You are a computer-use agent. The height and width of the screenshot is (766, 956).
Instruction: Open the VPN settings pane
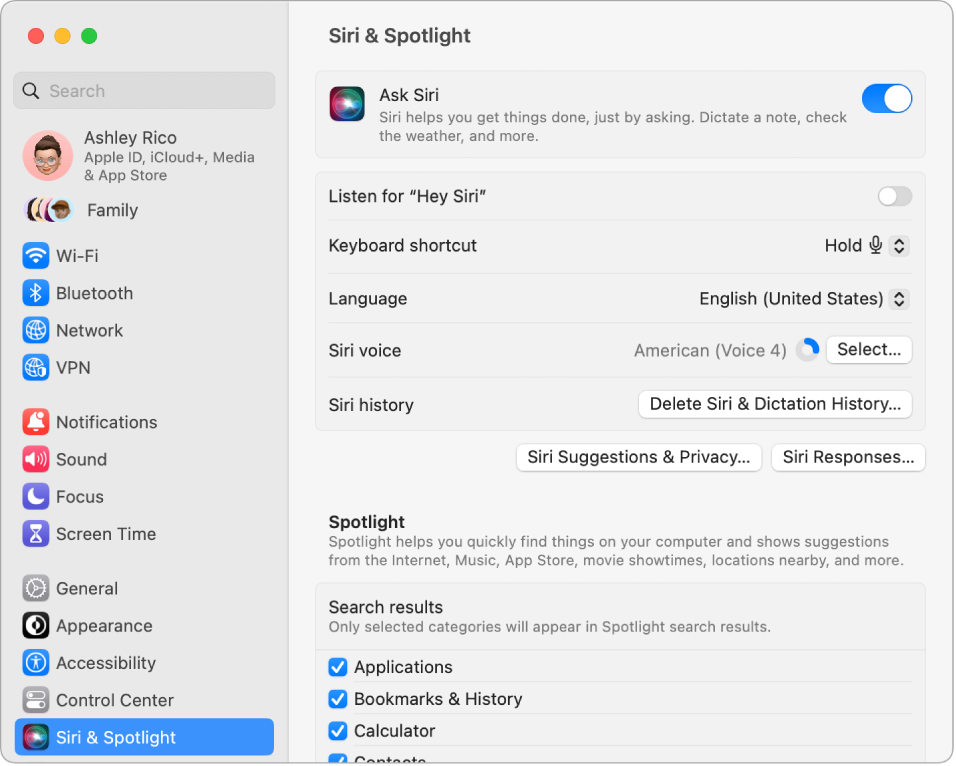(34, 368)
